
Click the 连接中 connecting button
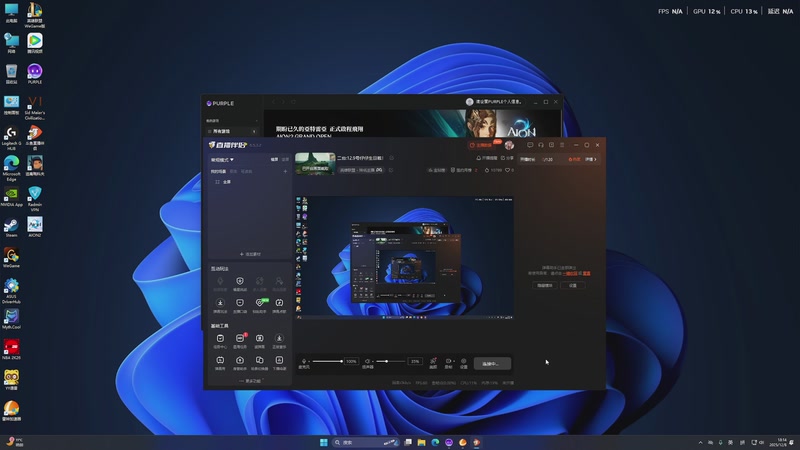pyautogui.click(x=492, y=363)
